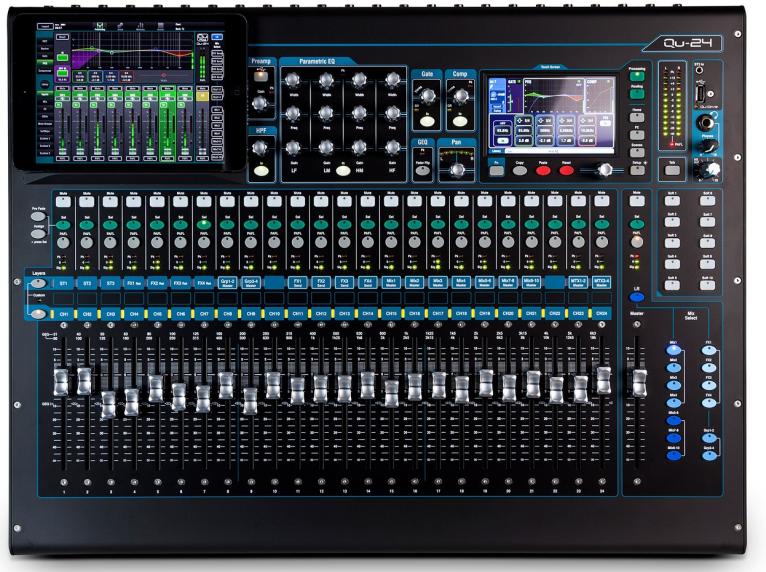The height and width of the screenshot is (572, 766).
Task: Click the LM Freq knob in Parametric EQ
Action: [x=326, y=113]
